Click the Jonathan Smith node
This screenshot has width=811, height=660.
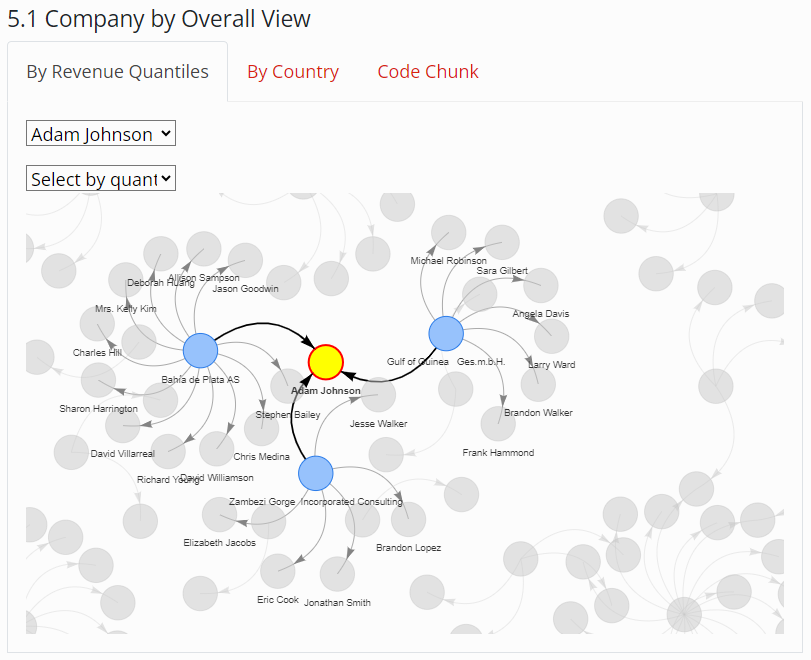click(337, 573)
